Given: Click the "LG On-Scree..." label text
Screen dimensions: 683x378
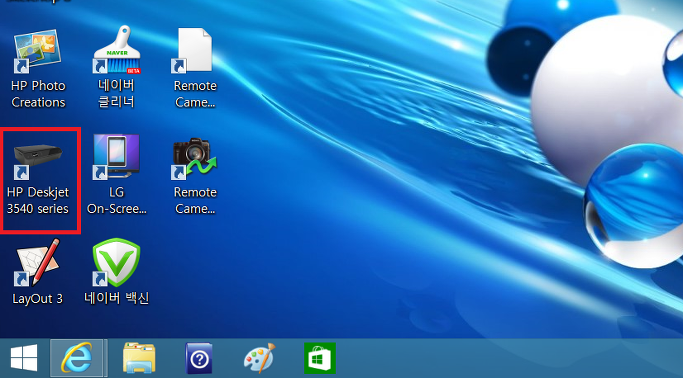Looking at the screenshot, I should click(117, 200).
